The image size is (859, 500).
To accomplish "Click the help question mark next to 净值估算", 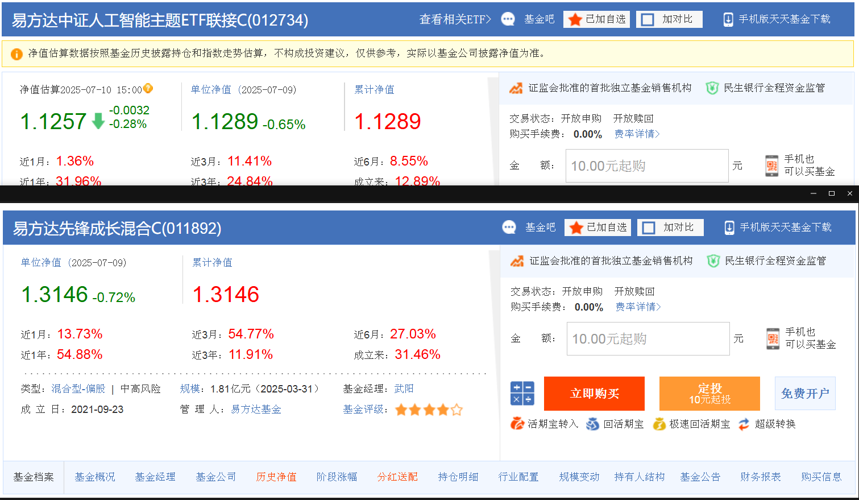I will (148, 88).
